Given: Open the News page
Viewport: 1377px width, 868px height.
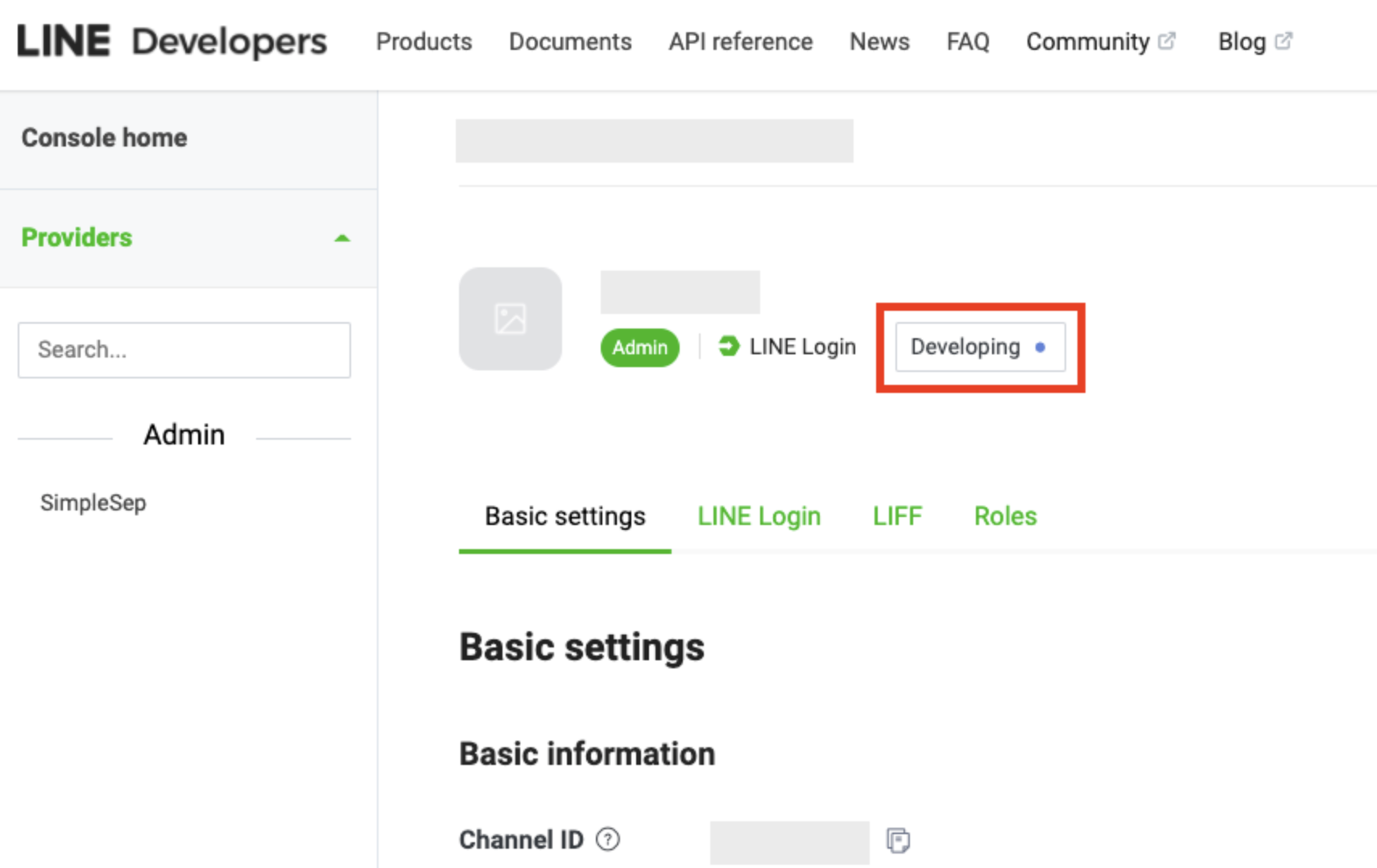Looking at the screenshot, I should [x=879, y=42].
